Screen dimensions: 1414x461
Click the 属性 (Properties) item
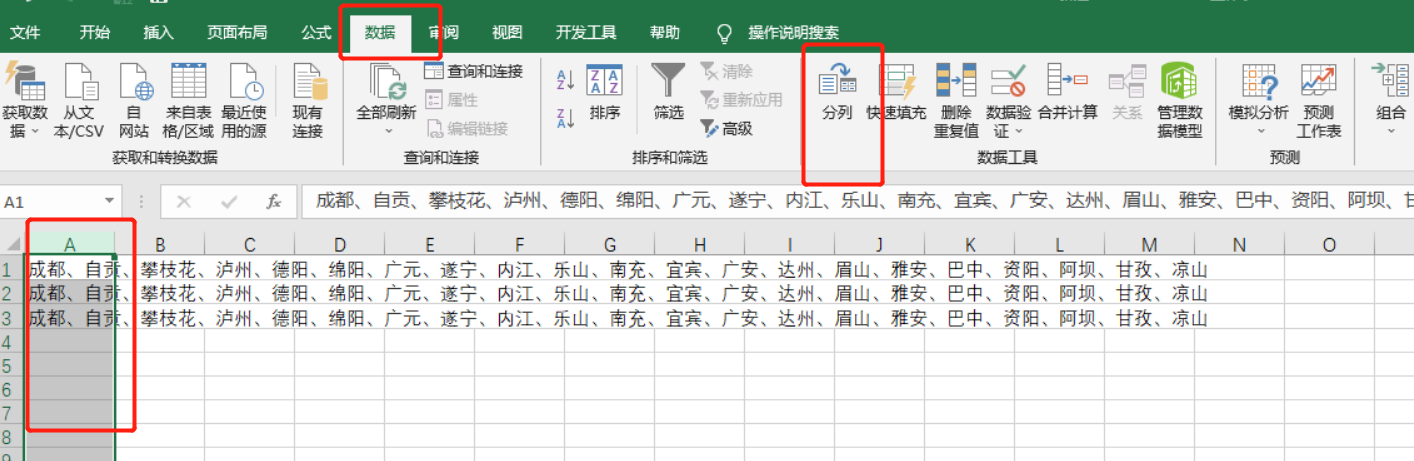pyautogui.click(x=451, y=100)
